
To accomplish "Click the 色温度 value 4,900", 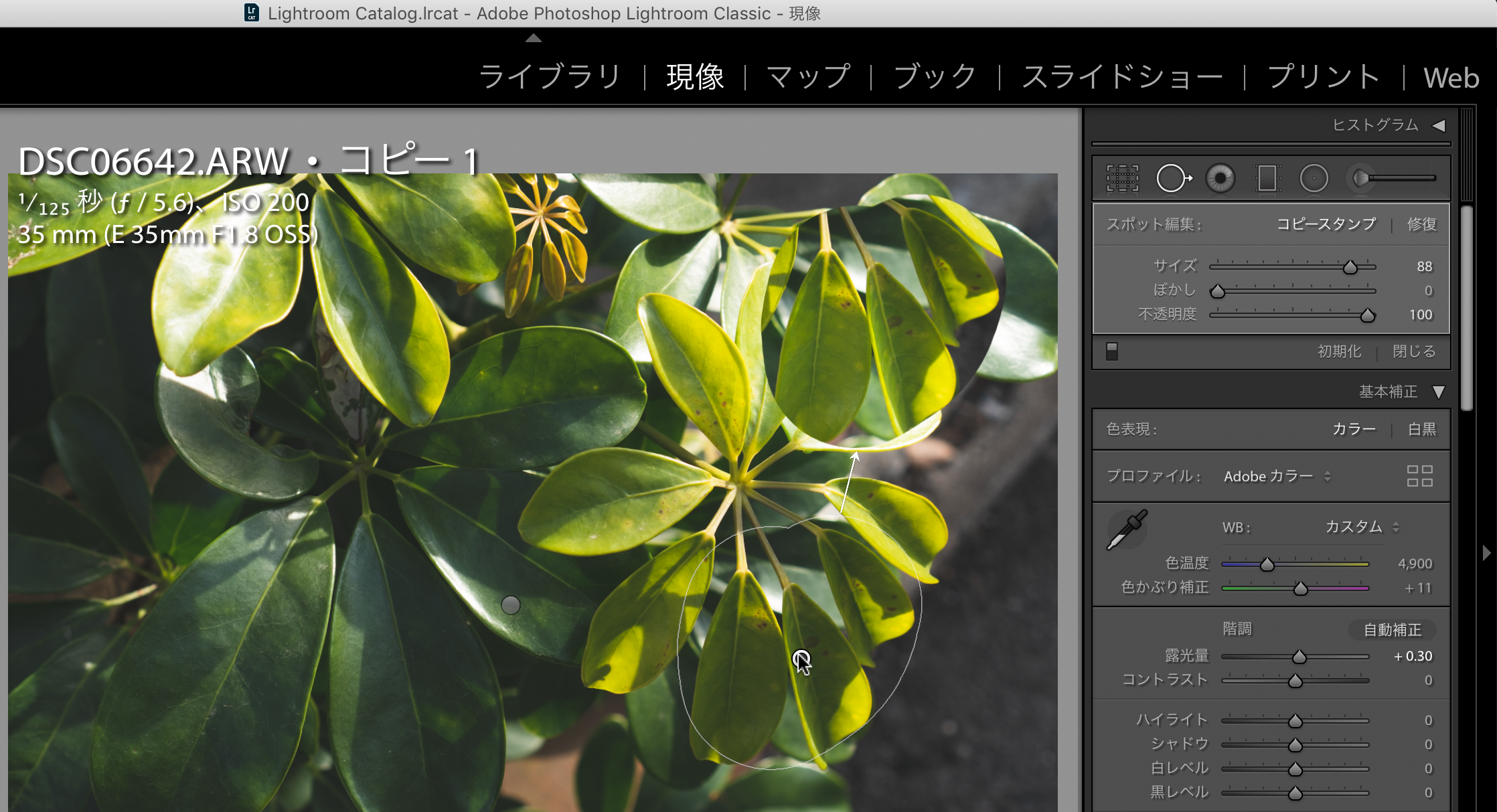I will tap(1415, 564).
